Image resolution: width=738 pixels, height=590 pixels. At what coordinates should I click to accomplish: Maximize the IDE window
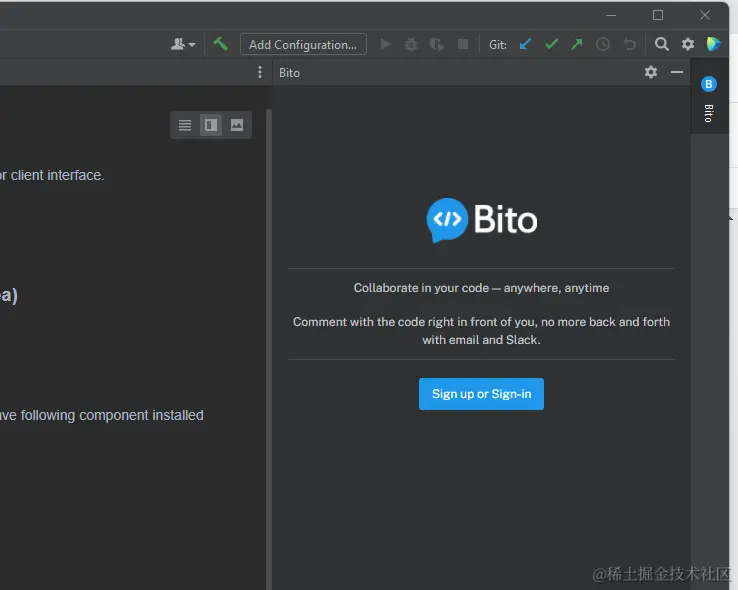(658, 15)
